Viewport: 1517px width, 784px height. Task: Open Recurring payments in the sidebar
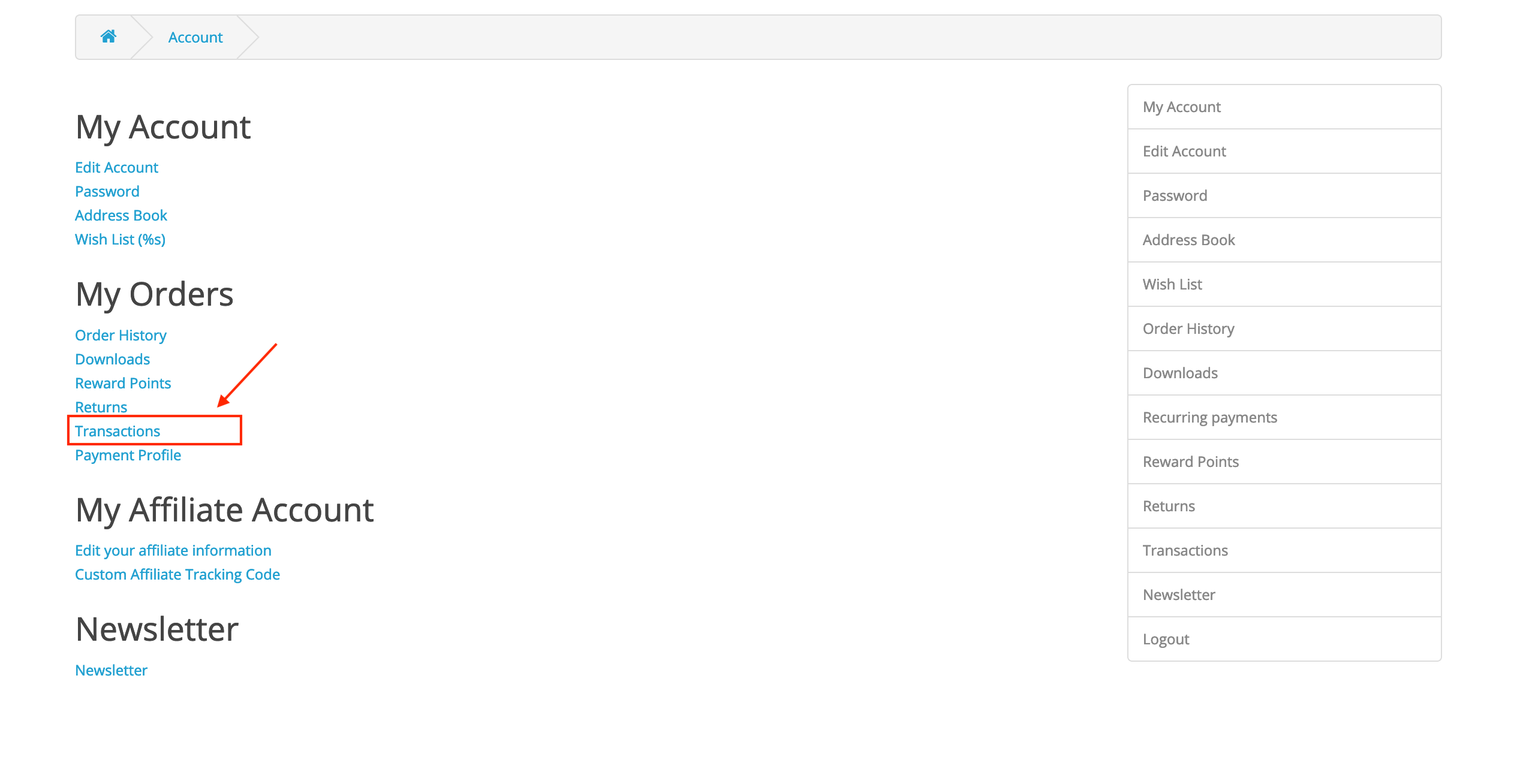coord(1284,417)
